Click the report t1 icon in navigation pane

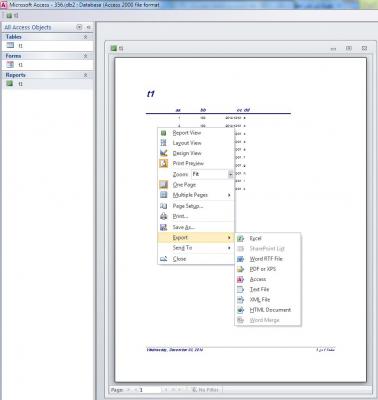point(10,83)
